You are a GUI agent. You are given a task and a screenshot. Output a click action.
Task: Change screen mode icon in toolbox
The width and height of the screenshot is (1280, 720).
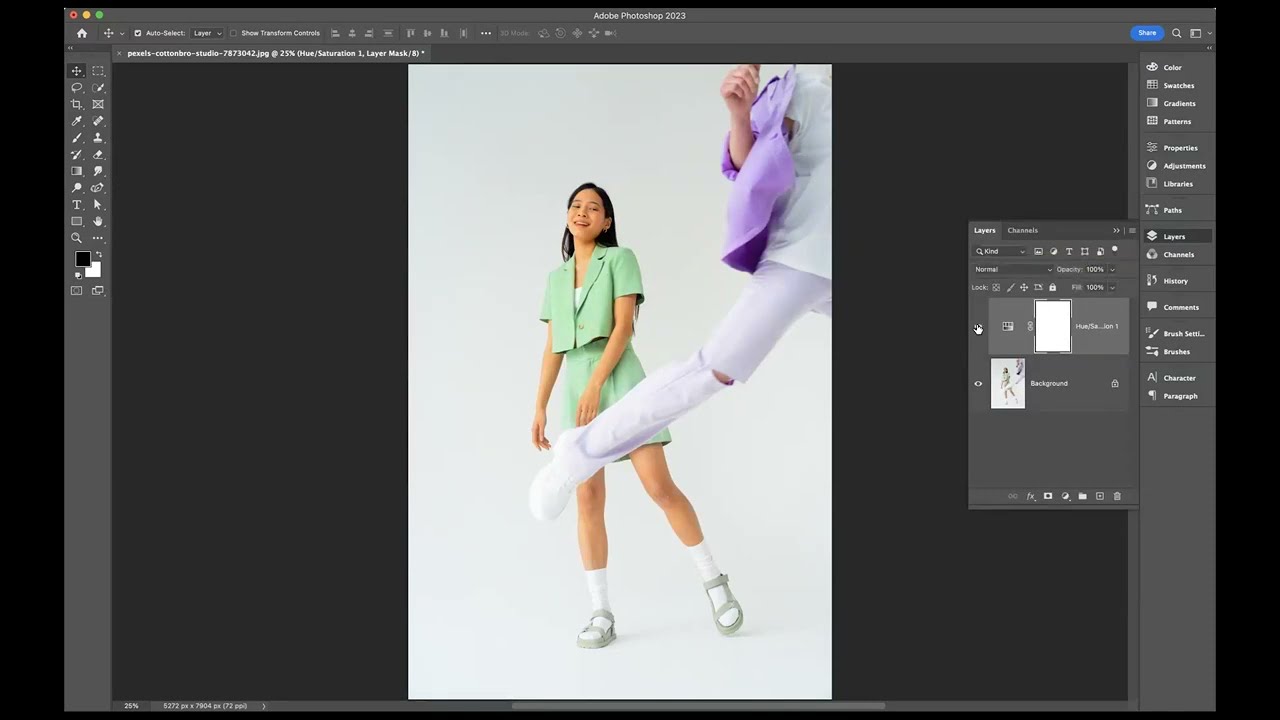pyautogui.click(x=98, y=291)
